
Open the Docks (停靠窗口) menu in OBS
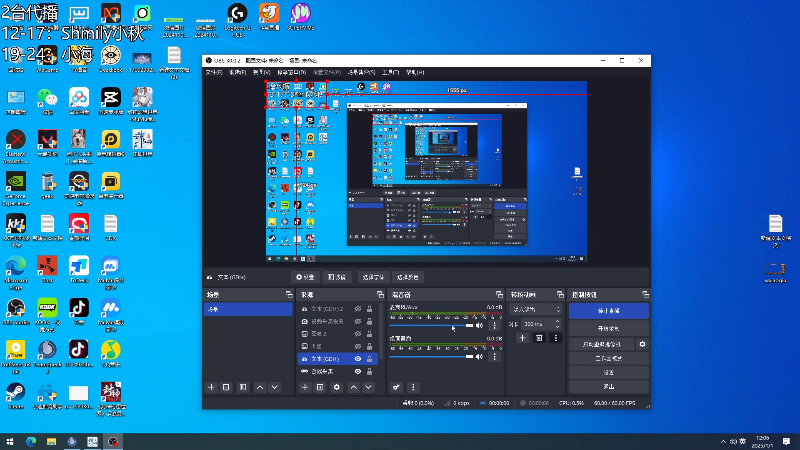(291, 72)
